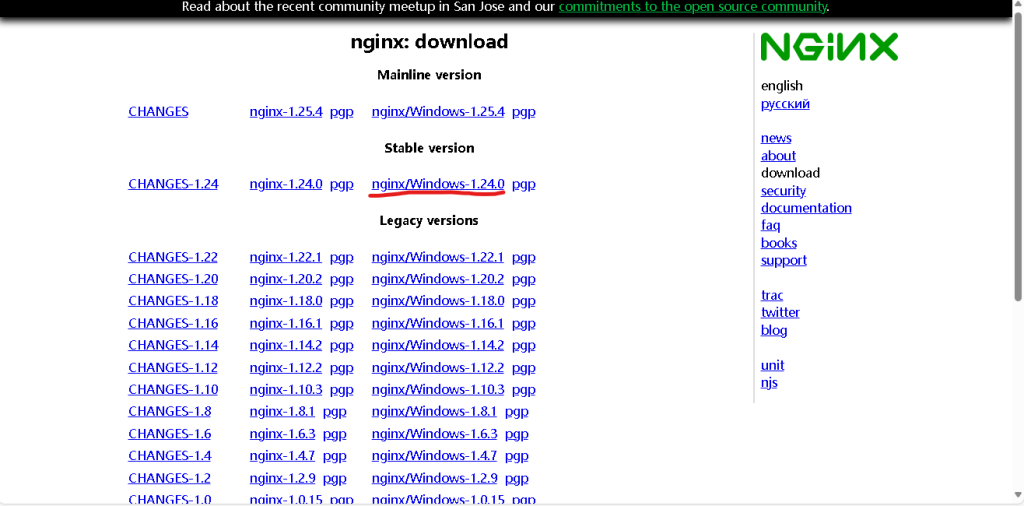Screen dimensions: 1024x506
Task: Open the nginx/Windows-1.25.4 mainline download
Action: click(x=437, y=112)
